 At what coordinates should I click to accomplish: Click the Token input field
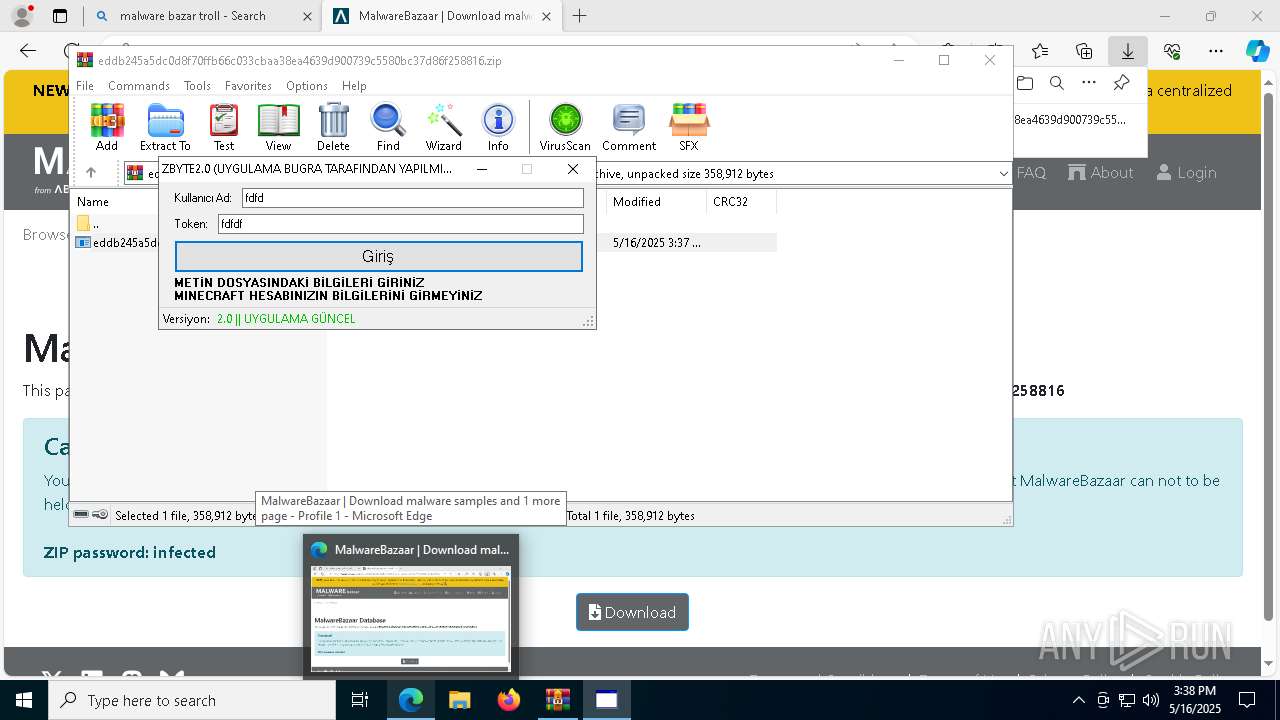click(x=400, y=224)
